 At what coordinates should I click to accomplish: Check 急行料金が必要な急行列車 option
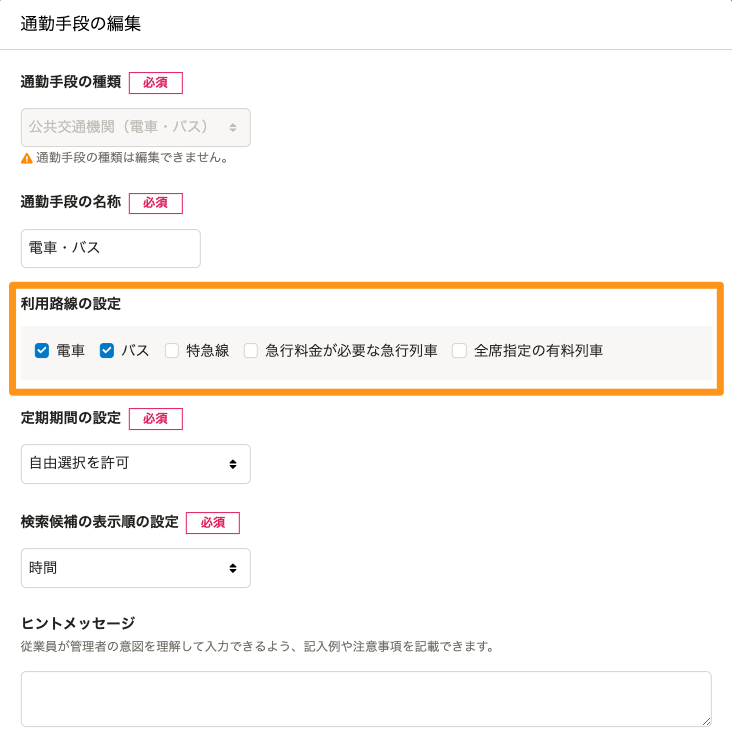point(251,351)
